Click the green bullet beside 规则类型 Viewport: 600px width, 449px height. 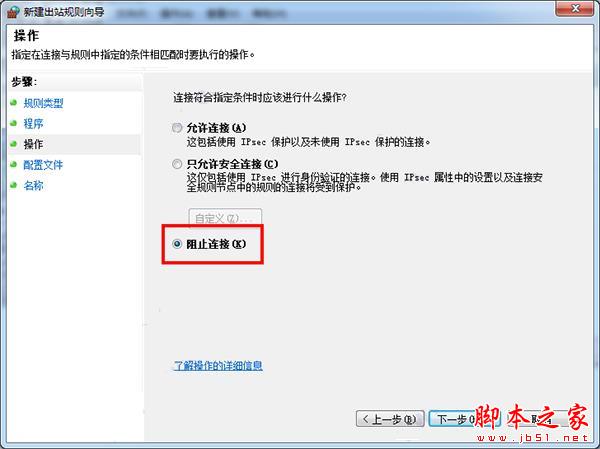(14, 103)
